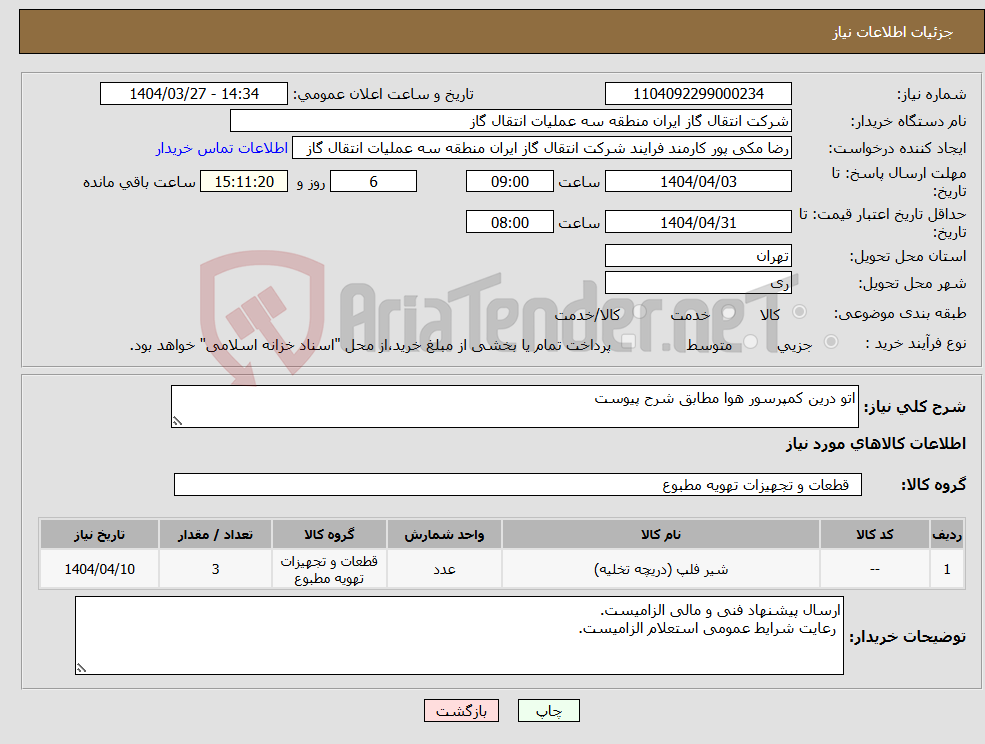Viewport: 985px width, 744px height.
Task: Click the گروه کالا field قطعات و تجهیزات تهویه مطبوع
Action: tap(517, 484)
